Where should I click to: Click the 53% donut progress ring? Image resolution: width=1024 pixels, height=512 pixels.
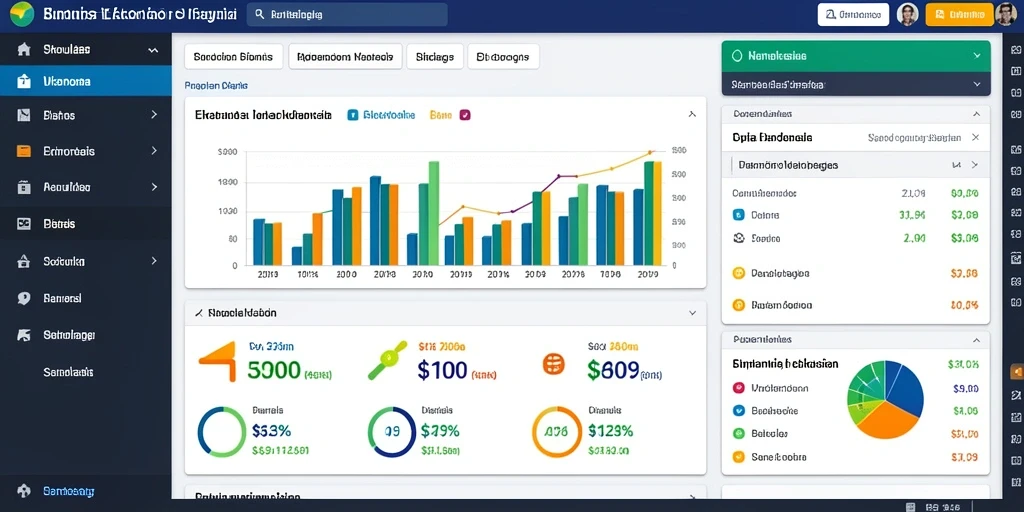222,432
